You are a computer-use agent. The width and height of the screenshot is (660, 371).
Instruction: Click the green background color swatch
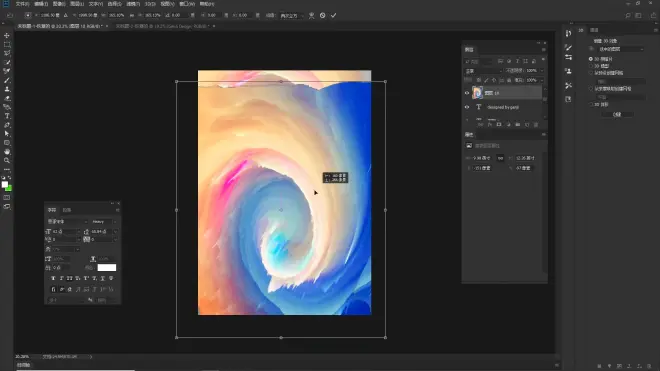click(x=9, y=189)
